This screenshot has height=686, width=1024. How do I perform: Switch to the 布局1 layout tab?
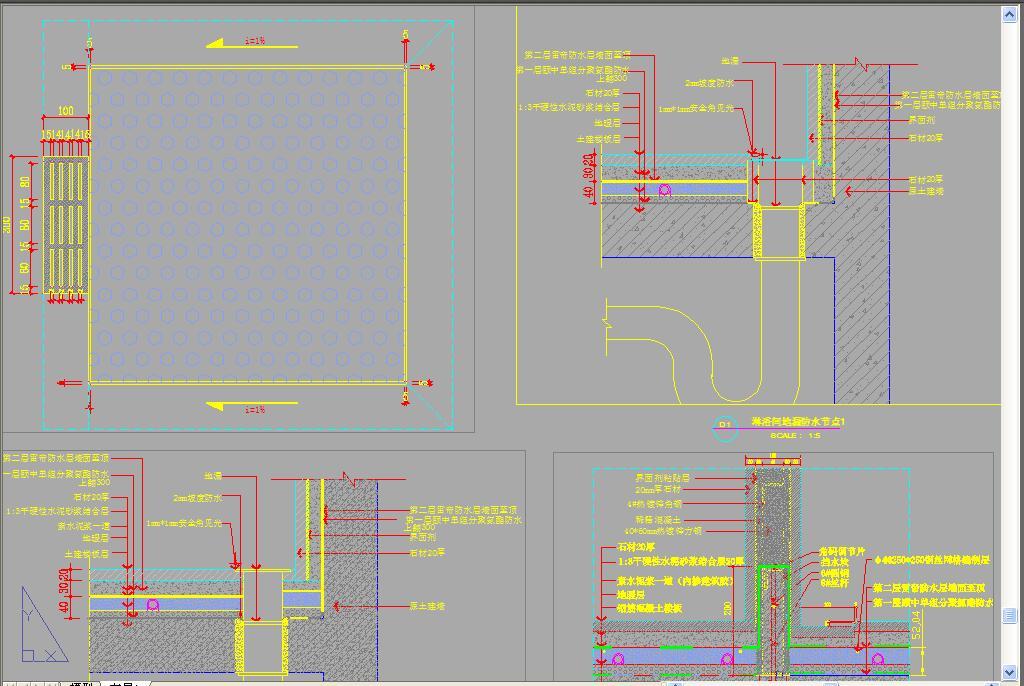[x=124, y=683]
